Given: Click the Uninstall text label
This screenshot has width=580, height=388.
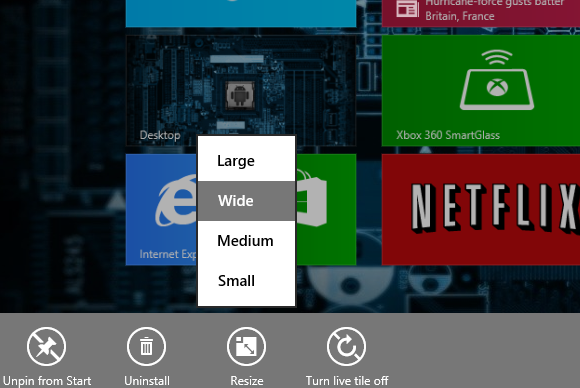Looking at the screenshot, I should click(147, 381).
